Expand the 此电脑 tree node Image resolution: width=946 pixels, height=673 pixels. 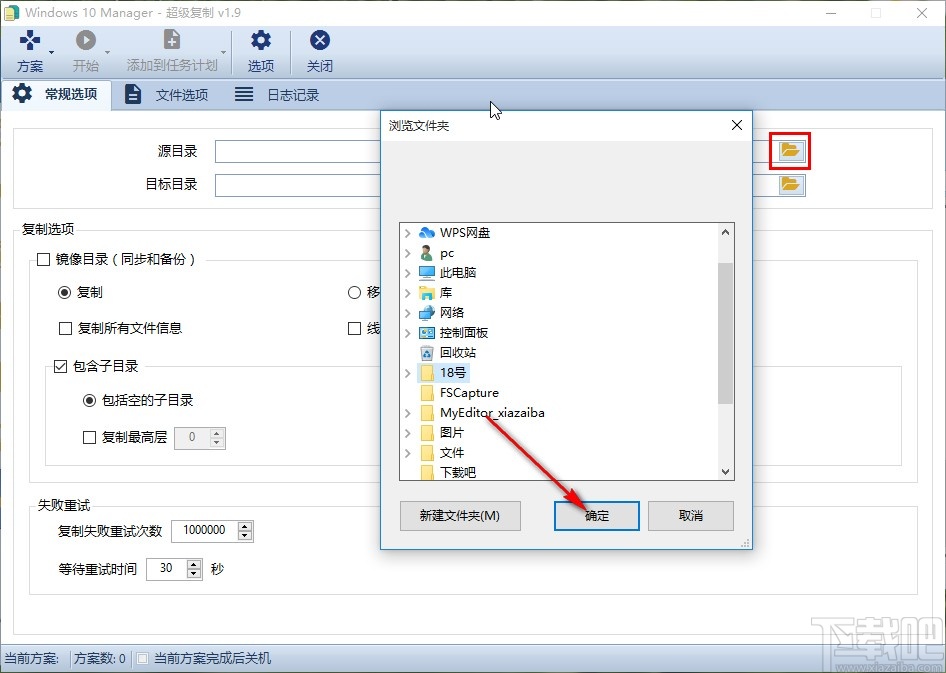coord(406,272)
